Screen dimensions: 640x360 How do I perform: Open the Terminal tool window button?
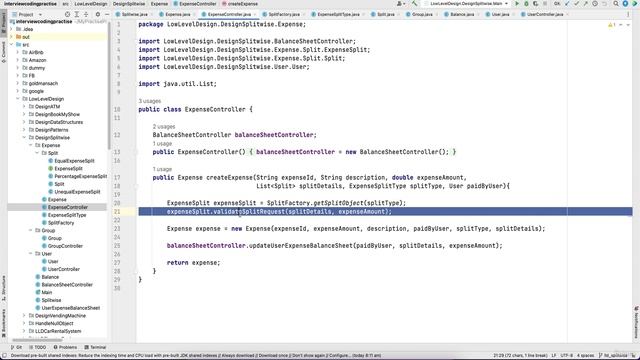click(x=96, y=347)
